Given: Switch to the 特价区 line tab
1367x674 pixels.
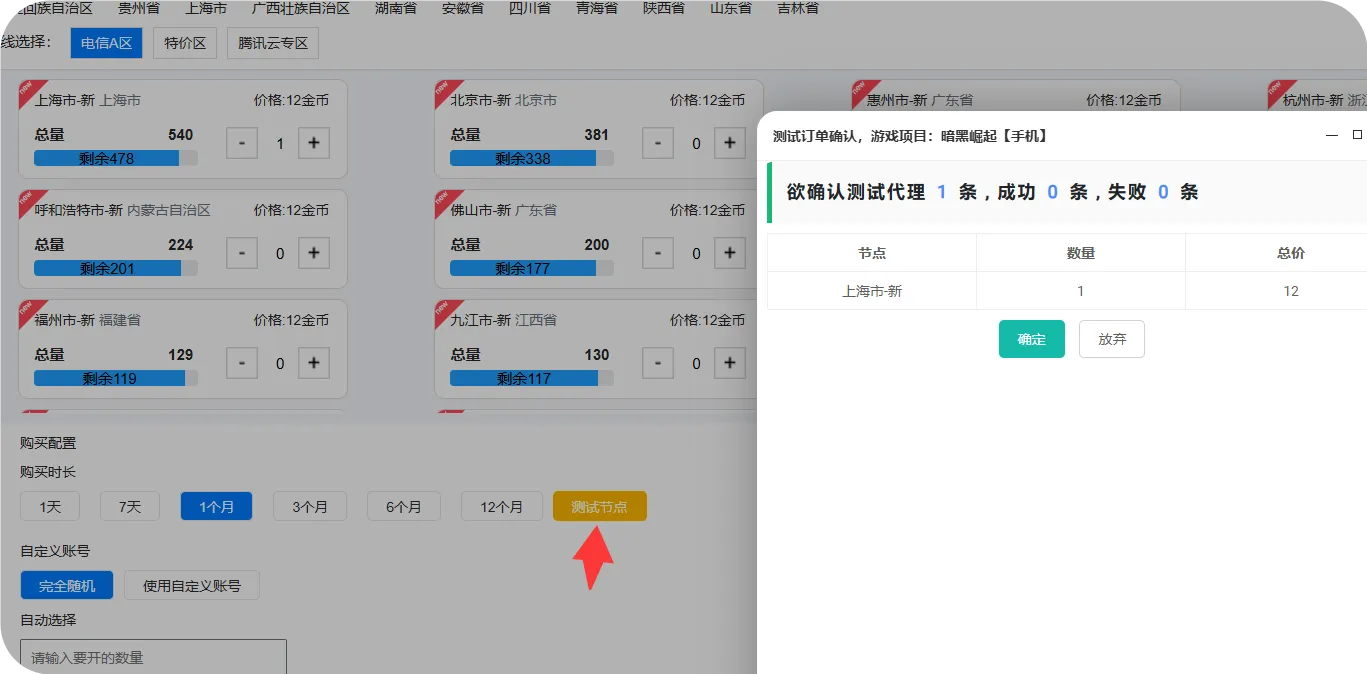Looking at the screenshot, I should tap(185, 43).
